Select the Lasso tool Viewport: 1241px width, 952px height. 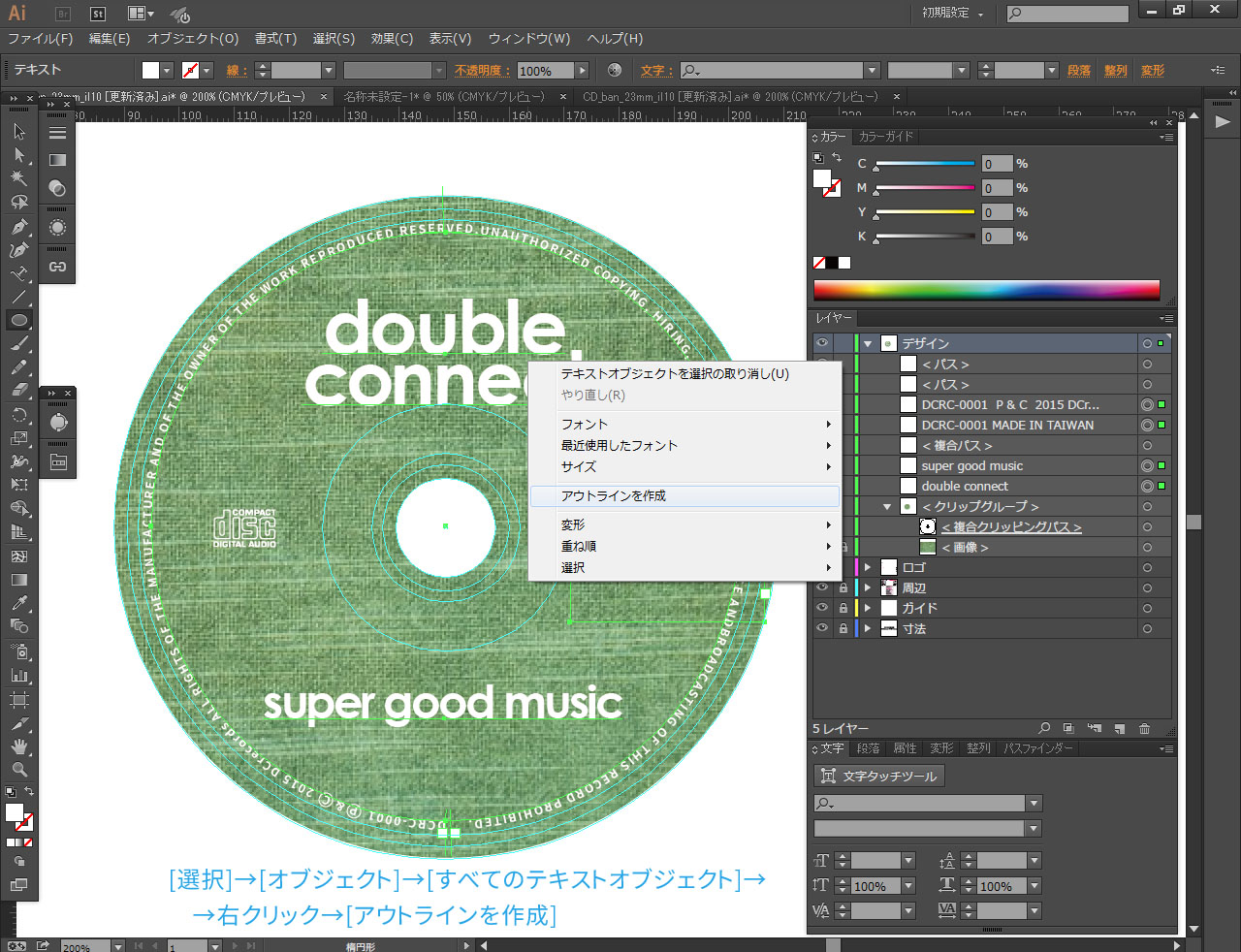click(18, 203)
